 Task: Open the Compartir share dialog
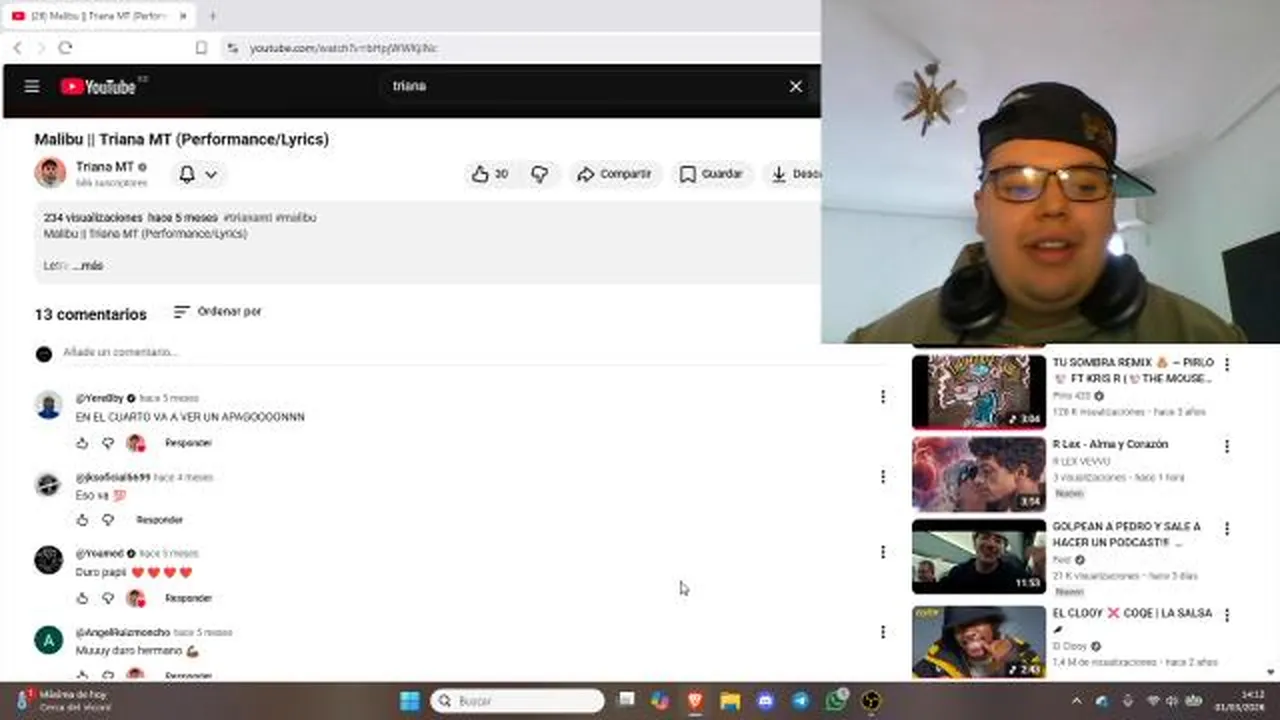tap(614, 174)
